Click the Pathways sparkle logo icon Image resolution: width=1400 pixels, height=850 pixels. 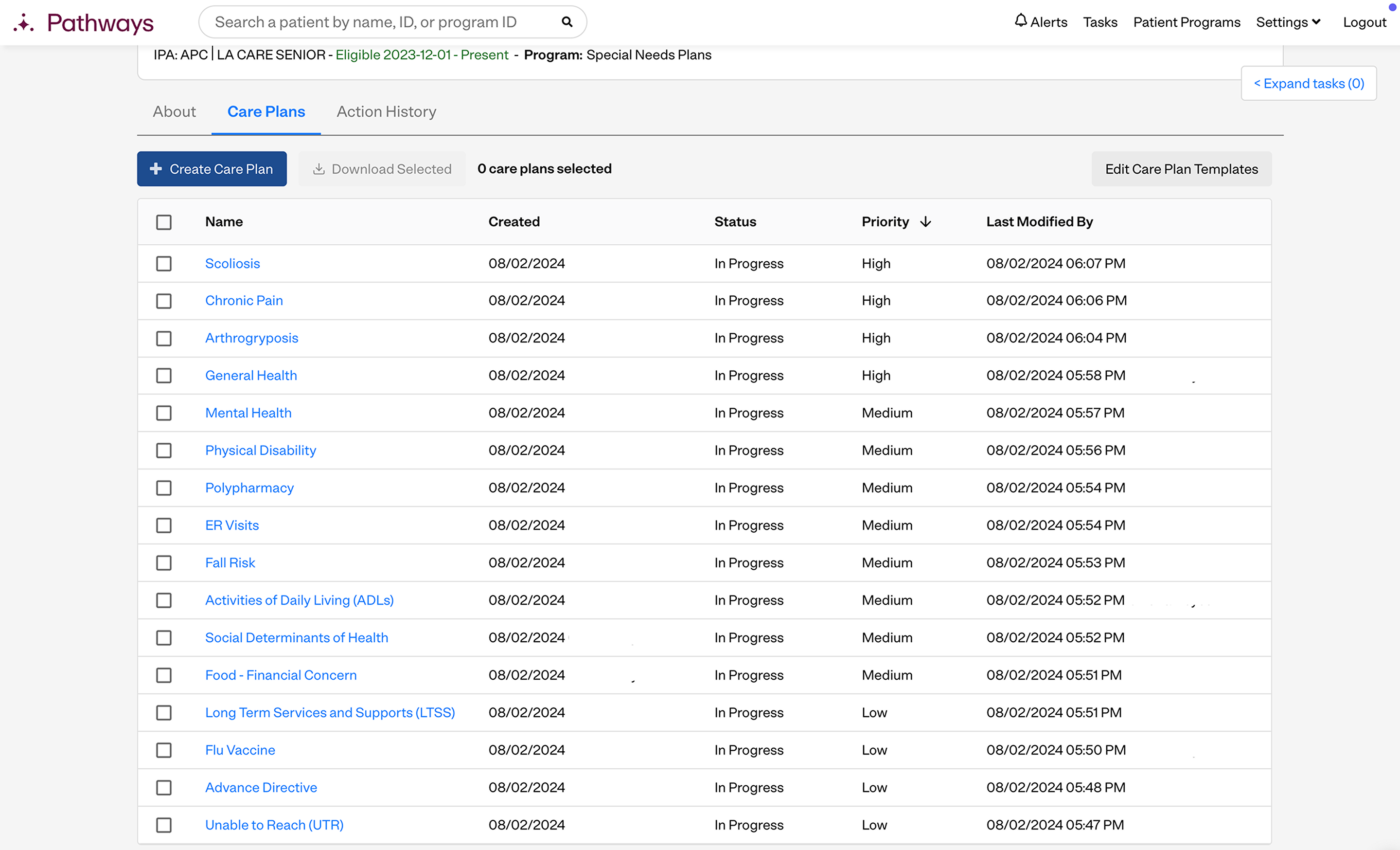(23, 23)
